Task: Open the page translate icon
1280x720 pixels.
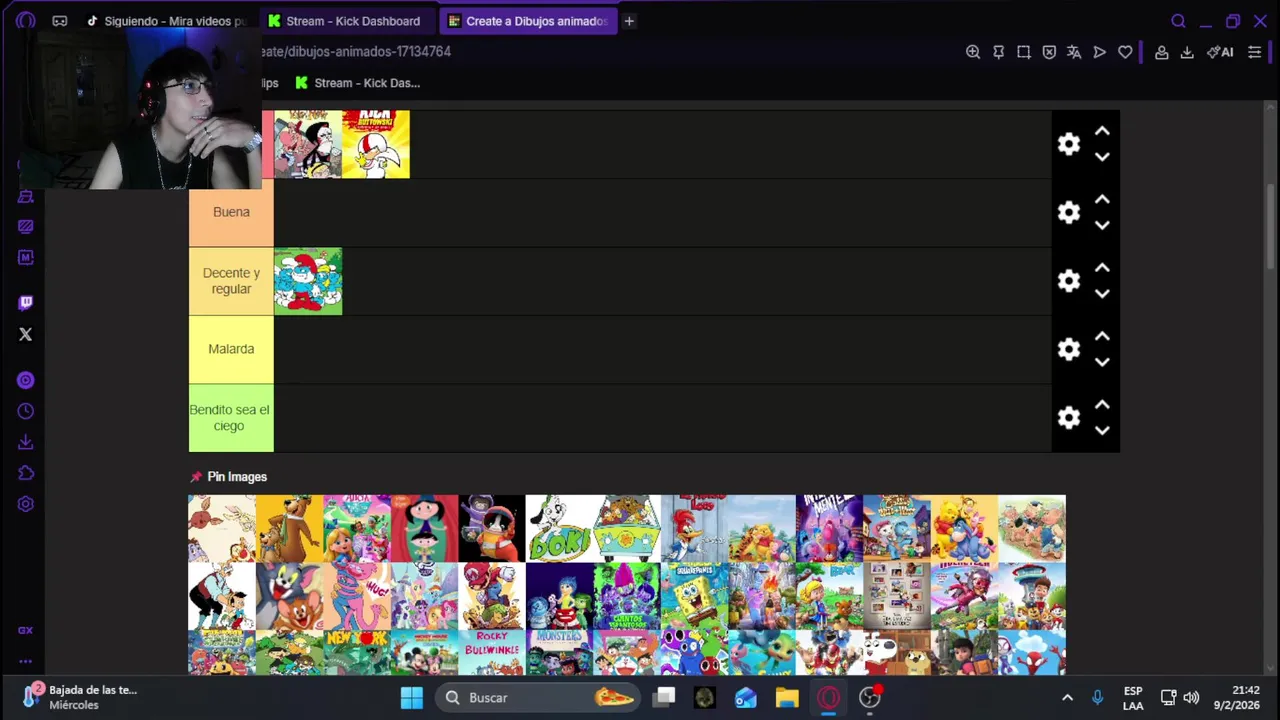Action: pyautogui.click(x=1074, y=52)
